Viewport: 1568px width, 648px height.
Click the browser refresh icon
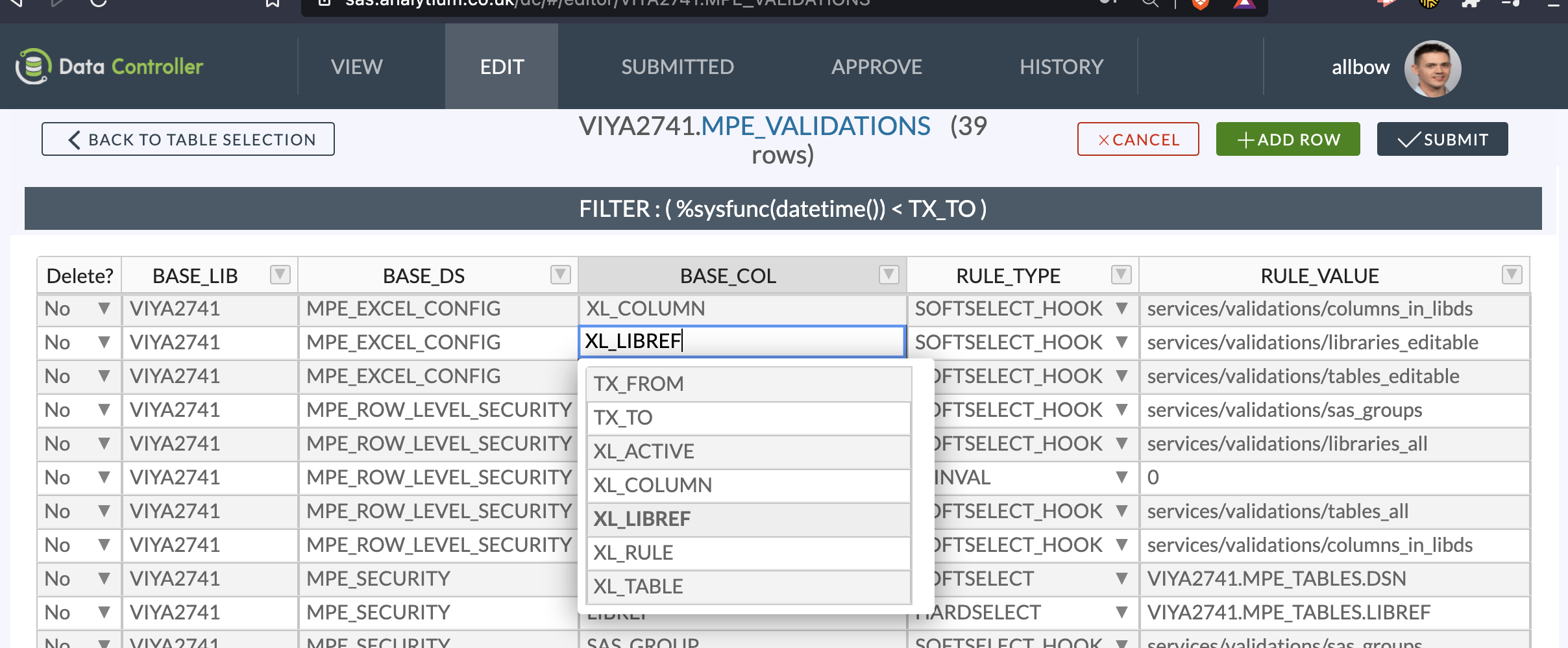[x=97, y=3]
